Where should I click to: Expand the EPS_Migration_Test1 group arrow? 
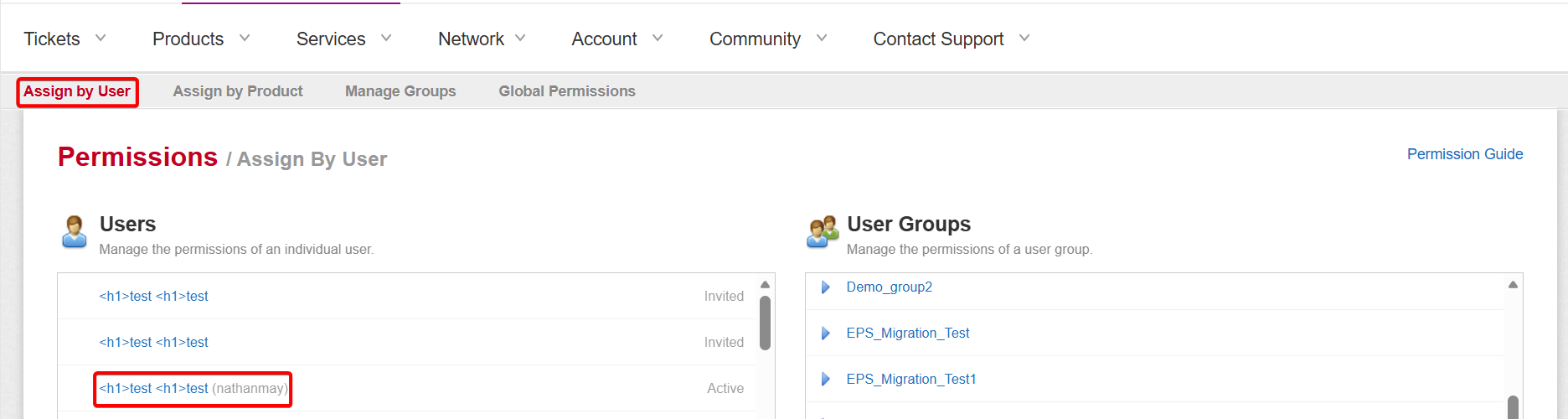826,380
